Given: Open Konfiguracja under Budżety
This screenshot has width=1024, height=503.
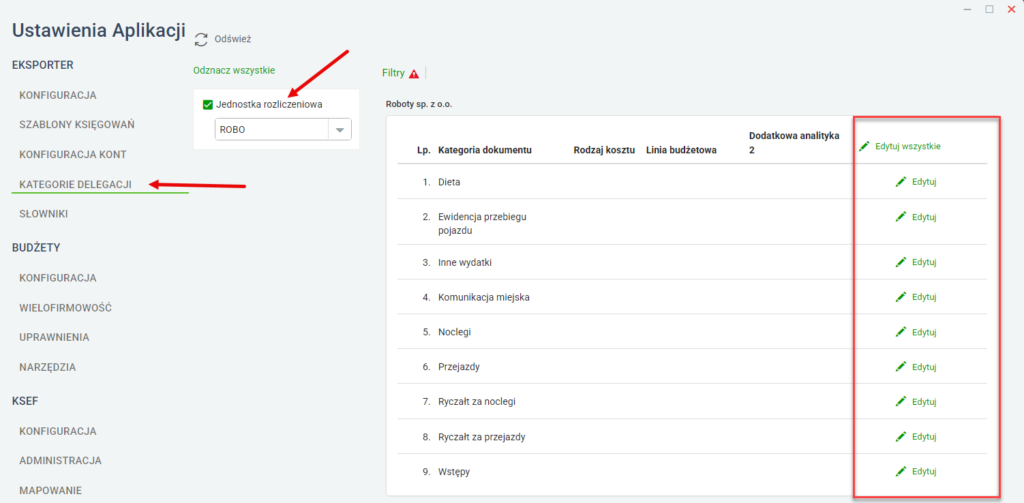Looking at the screenshot, I should point(58,278).
